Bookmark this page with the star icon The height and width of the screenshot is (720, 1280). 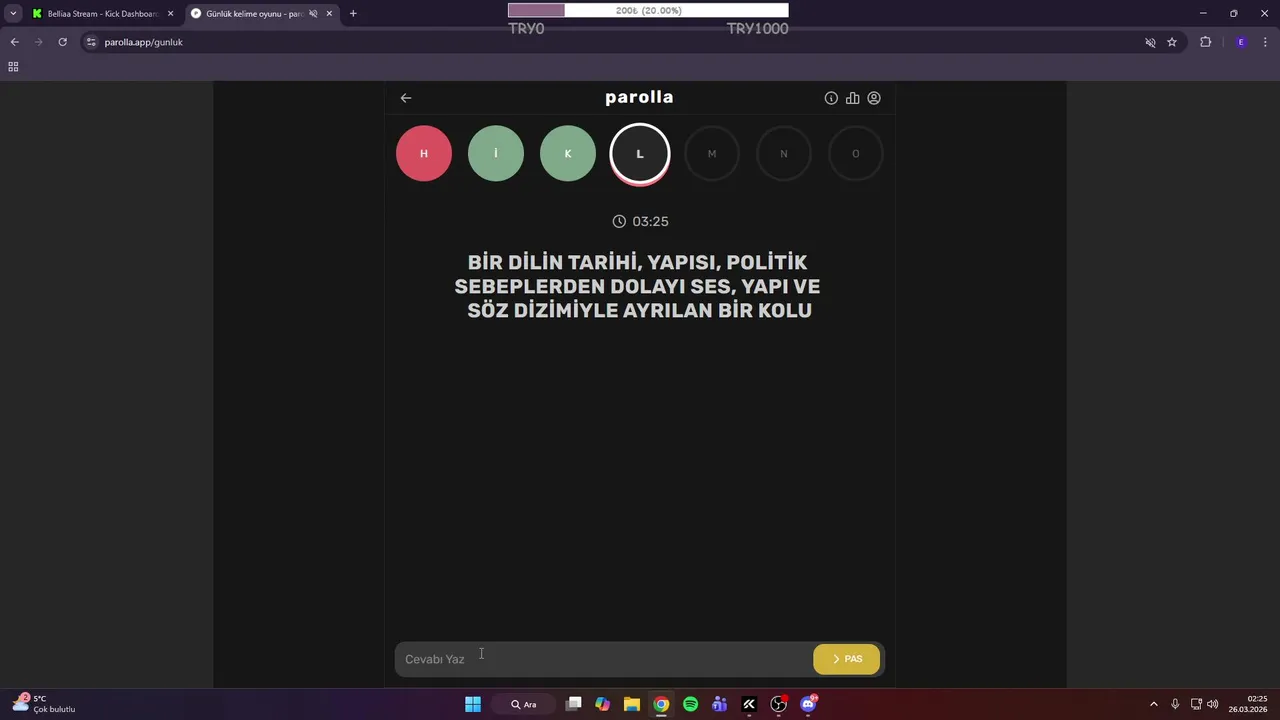point(1172,42)
